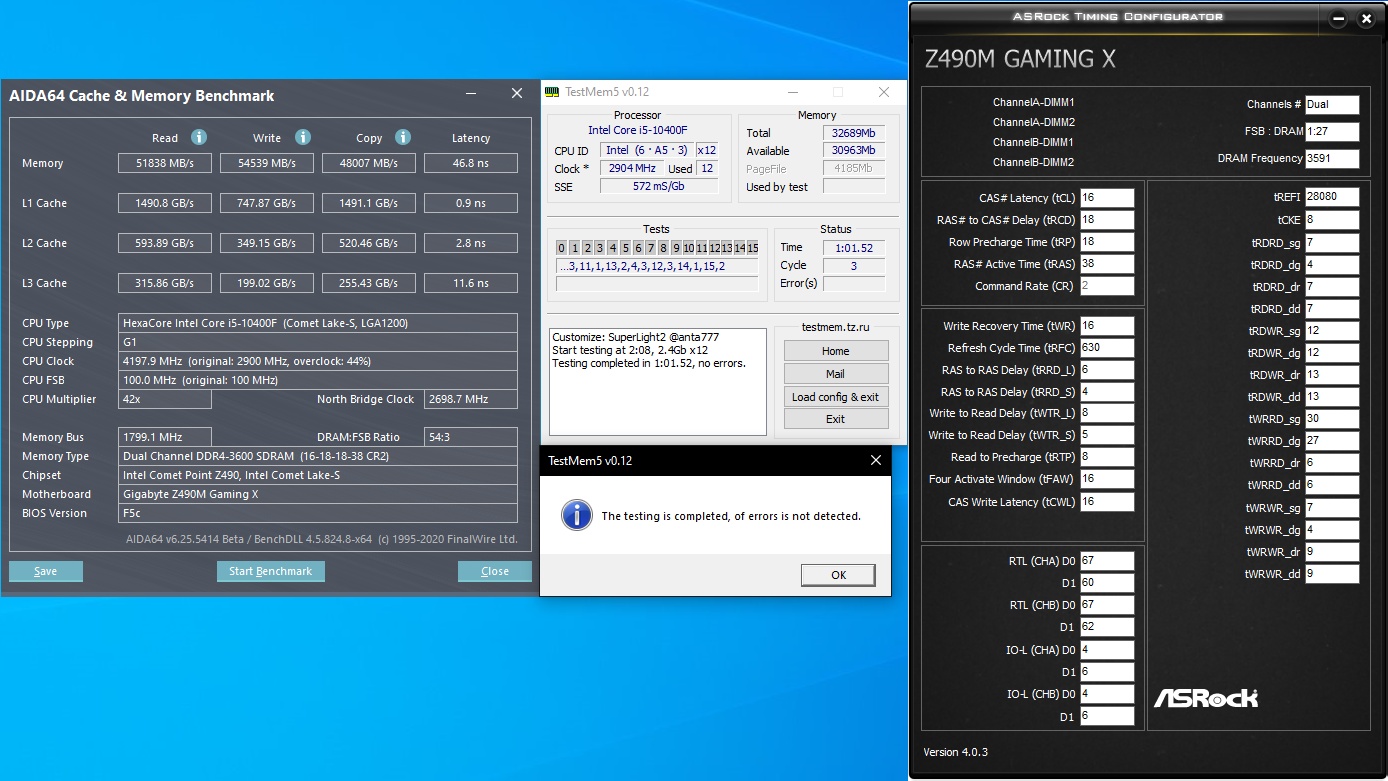Viewport: 1388px width, 781px height.
Task: Save the AIDA64 benchmark result
Action: [46, 571]
